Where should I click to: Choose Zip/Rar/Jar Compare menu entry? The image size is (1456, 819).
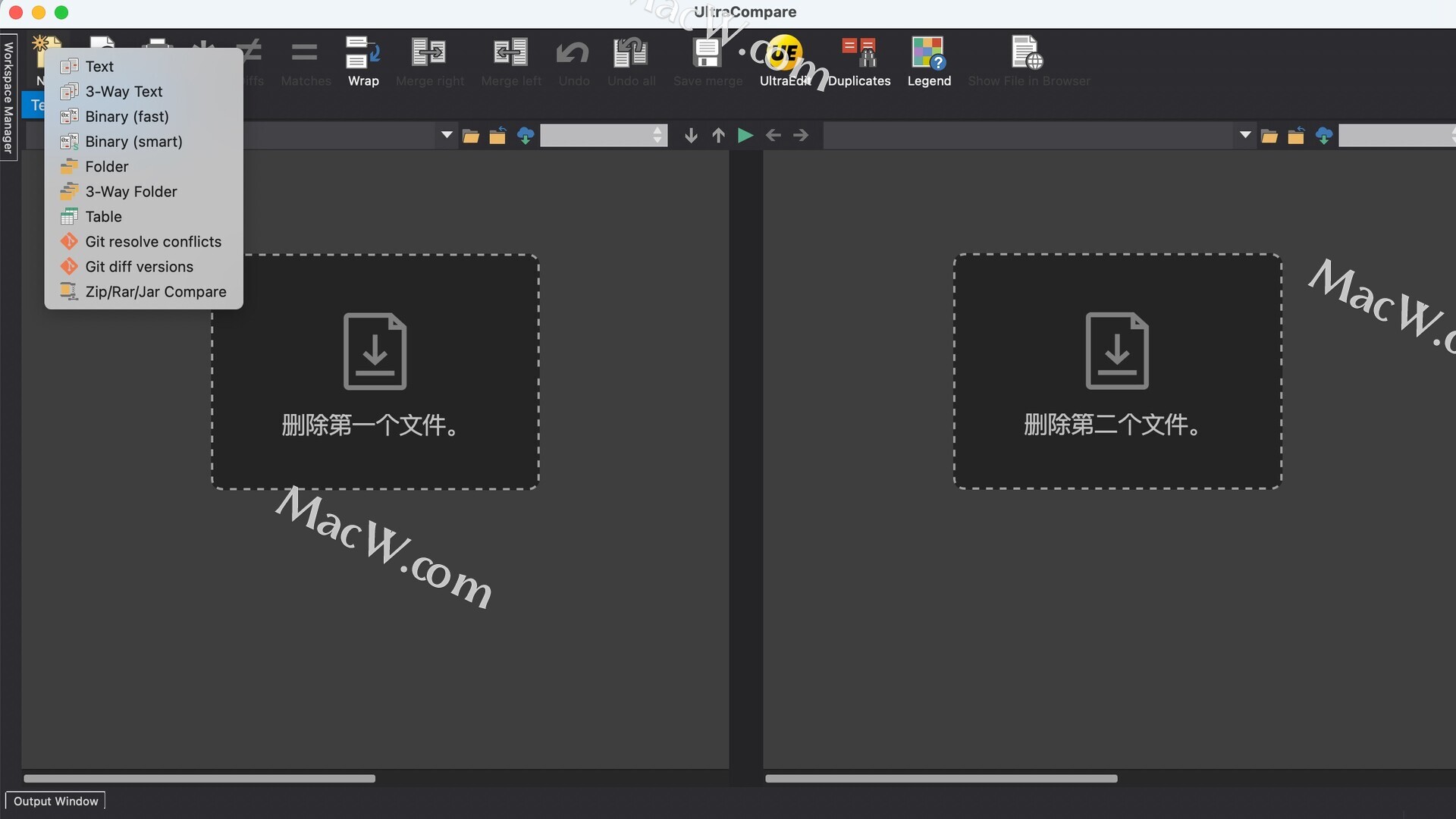(144, 291)
